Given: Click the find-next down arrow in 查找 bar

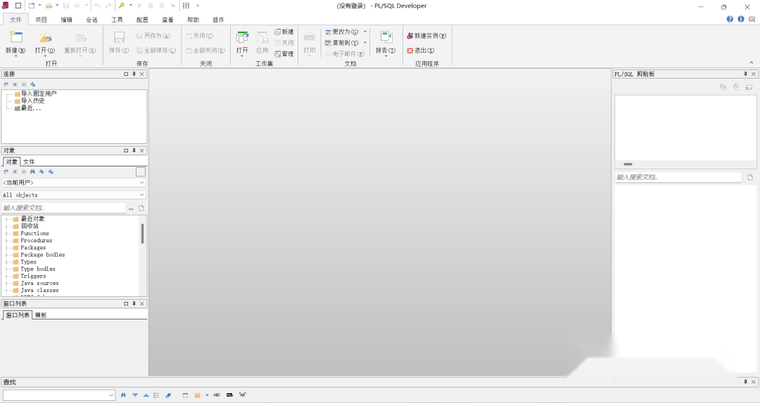Looking at the screenshot, I should click(135, 395).
